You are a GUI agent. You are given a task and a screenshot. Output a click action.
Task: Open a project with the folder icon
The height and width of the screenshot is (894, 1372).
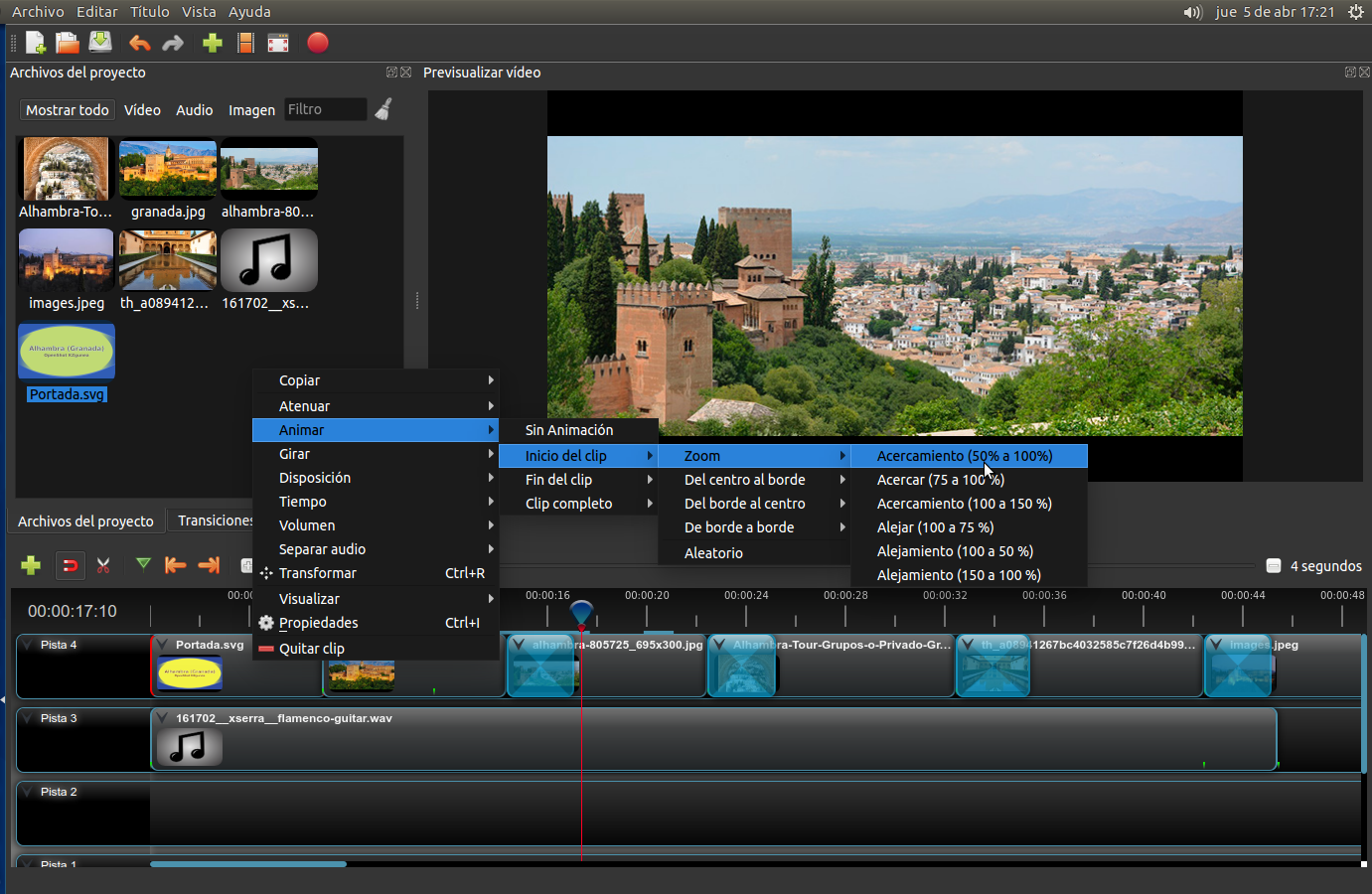(x=68, y=43)
